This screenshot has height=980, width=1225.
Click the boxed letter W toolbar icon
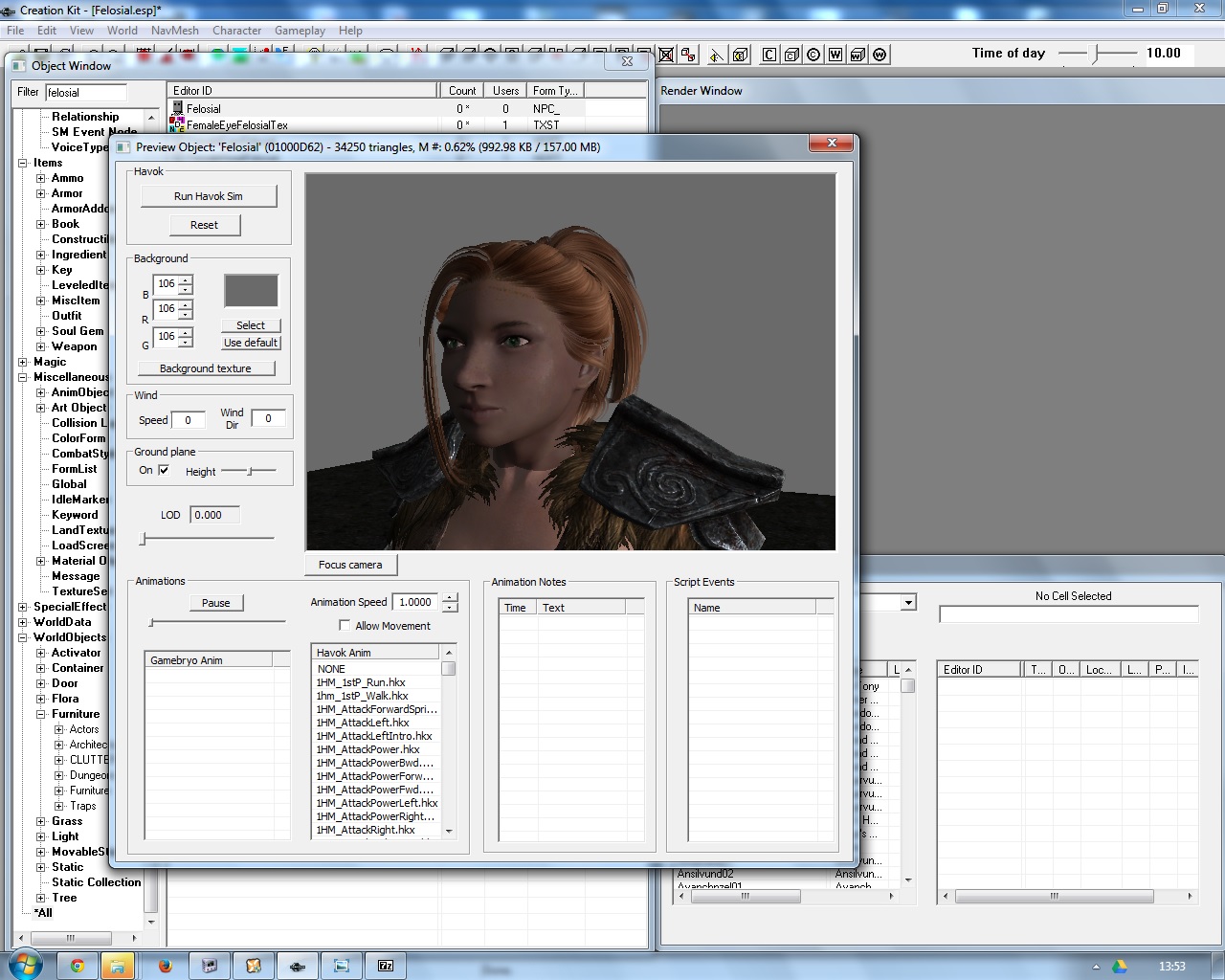click(835, 55)
